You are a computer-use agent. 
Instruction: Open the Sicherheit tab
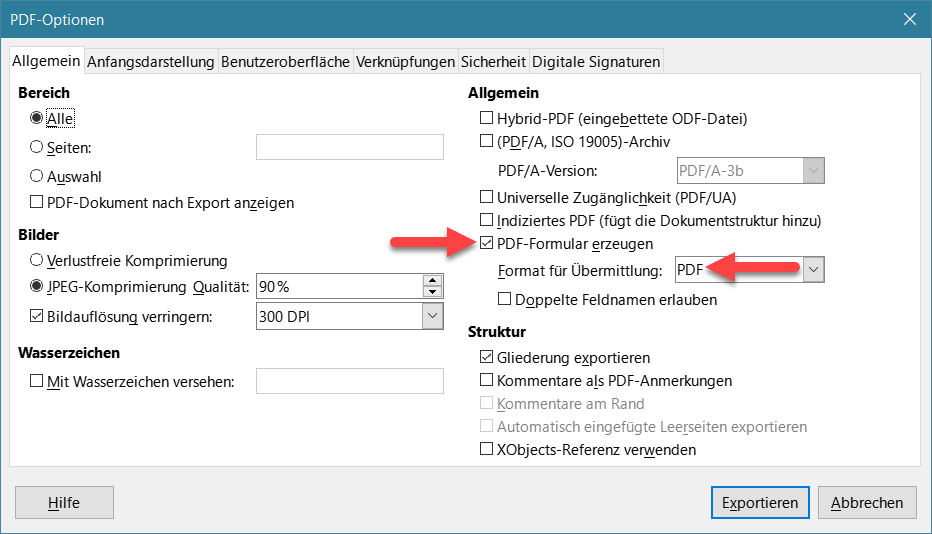click(493, 62)
